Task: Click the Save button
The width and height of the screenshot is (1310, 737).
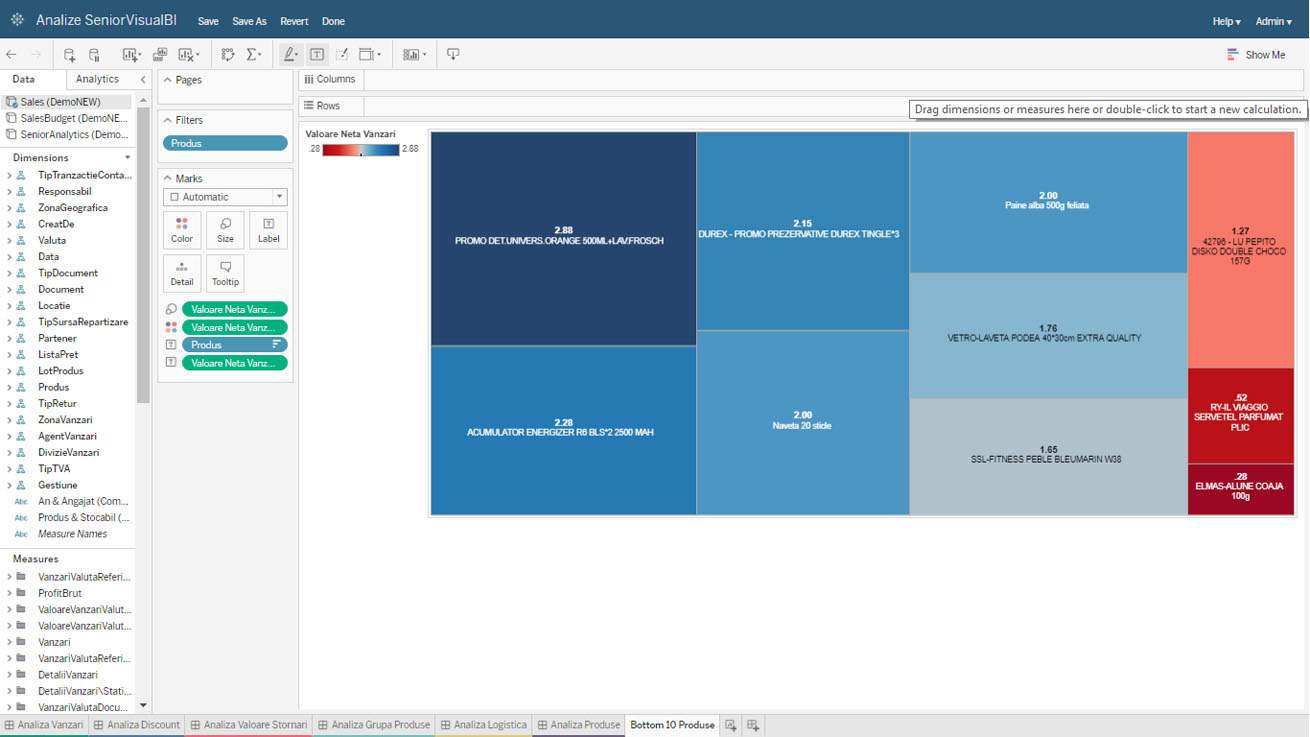Action: [x=208, y=21]
